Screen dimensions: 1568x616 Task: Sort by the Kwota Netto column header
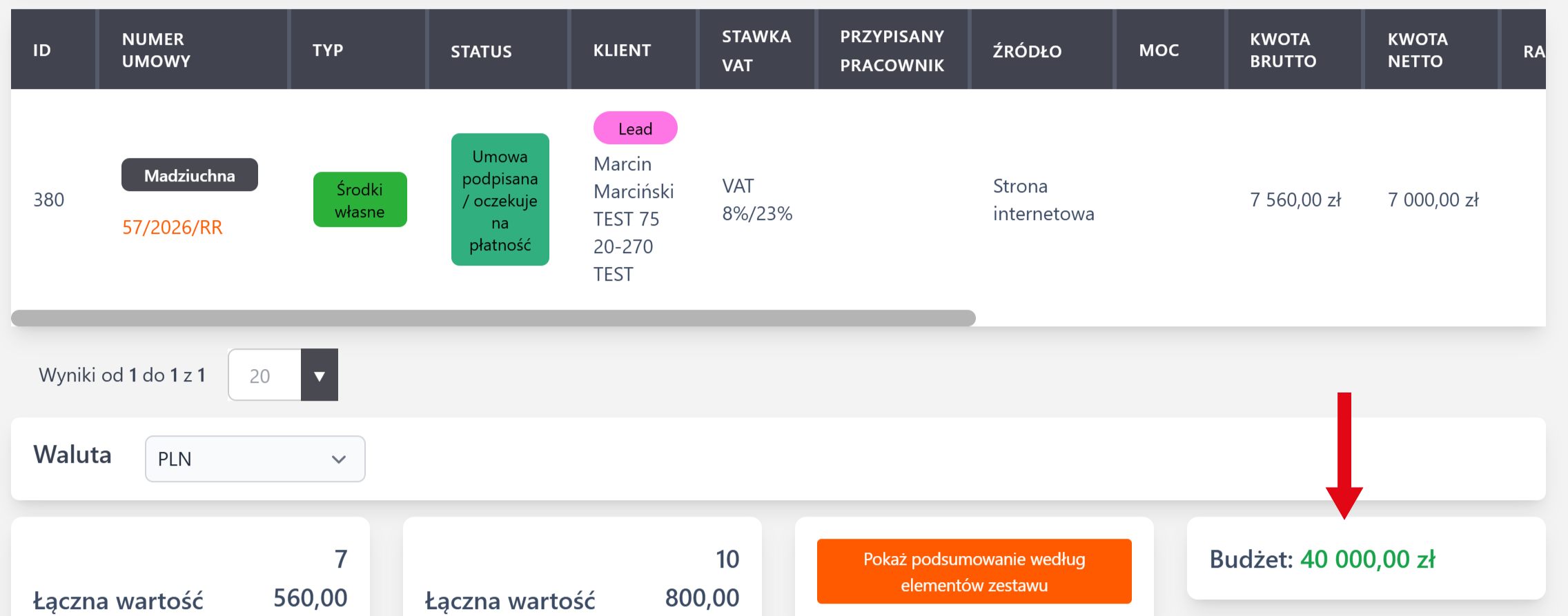tap(1418, 50)
